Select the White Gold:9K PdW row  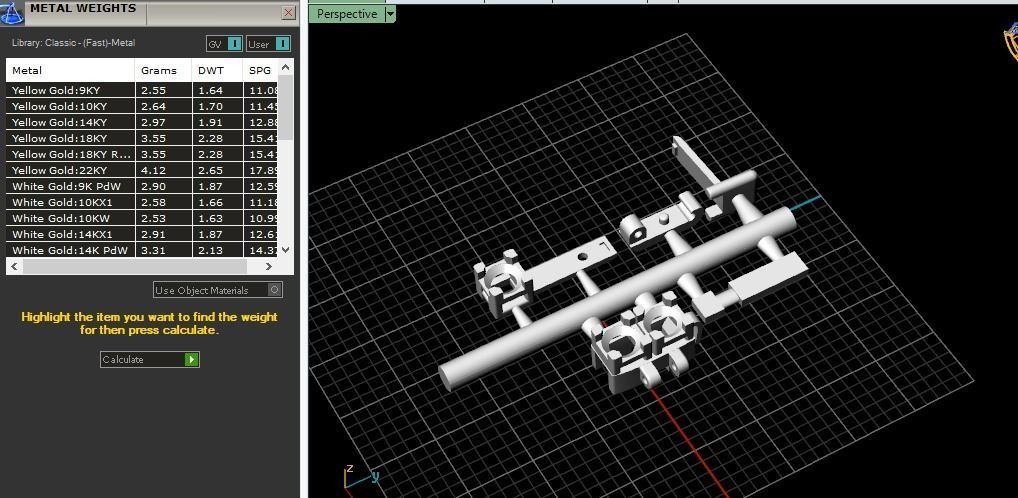tap(142, 186)
